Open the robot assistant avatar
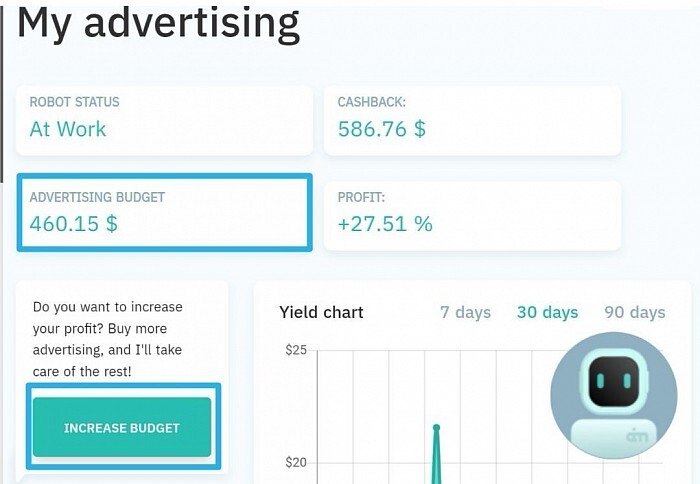This screenshot has width=700, height=484. point(614,395)
